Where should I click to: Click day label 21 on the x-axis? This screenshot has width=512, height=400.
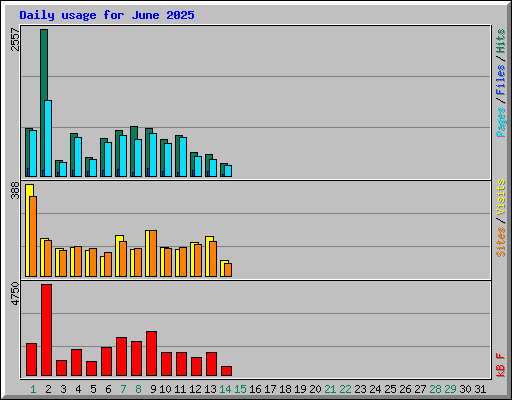click(x=330, y=389)
